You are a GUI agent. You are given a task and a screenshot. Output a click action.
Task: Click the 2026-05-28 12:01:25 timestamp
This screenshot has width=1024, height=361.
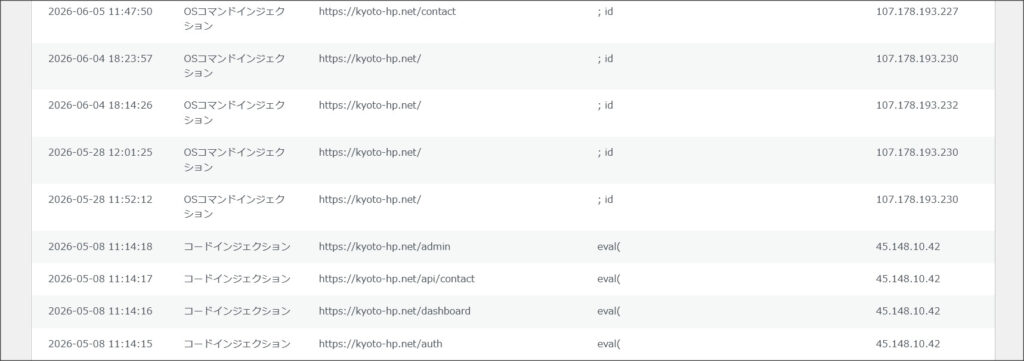[x=101, y=152]
